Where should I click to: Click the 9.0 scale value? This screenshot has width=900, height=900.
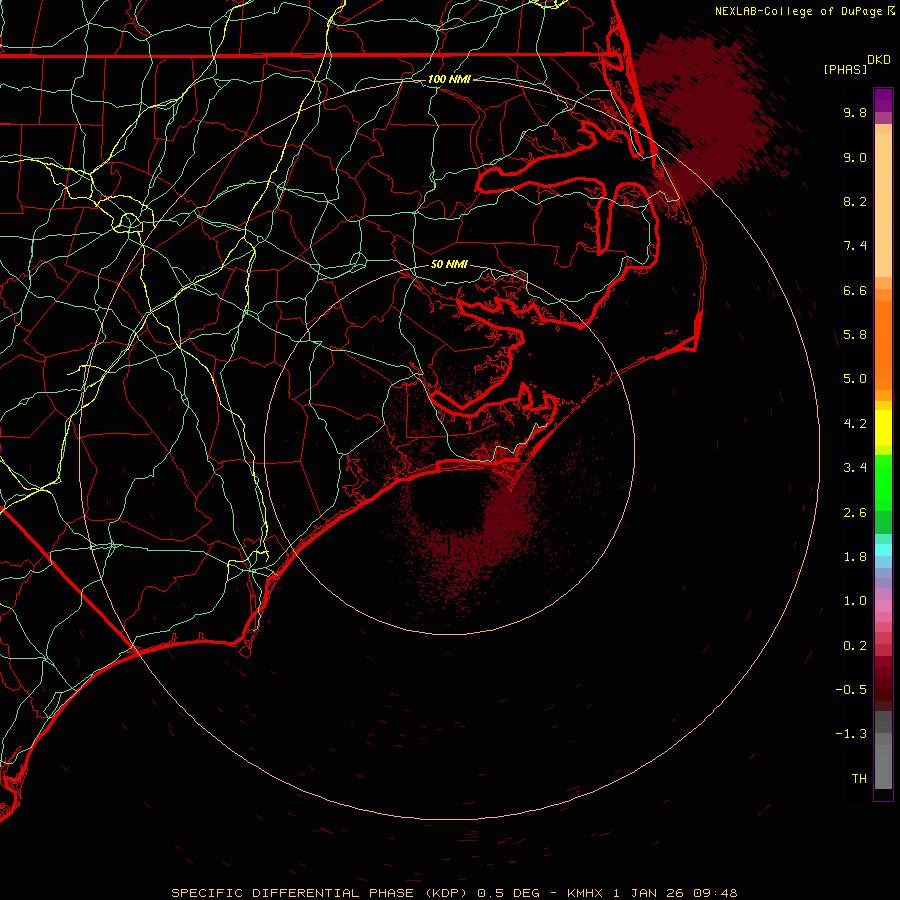click(x=855, y=157)
